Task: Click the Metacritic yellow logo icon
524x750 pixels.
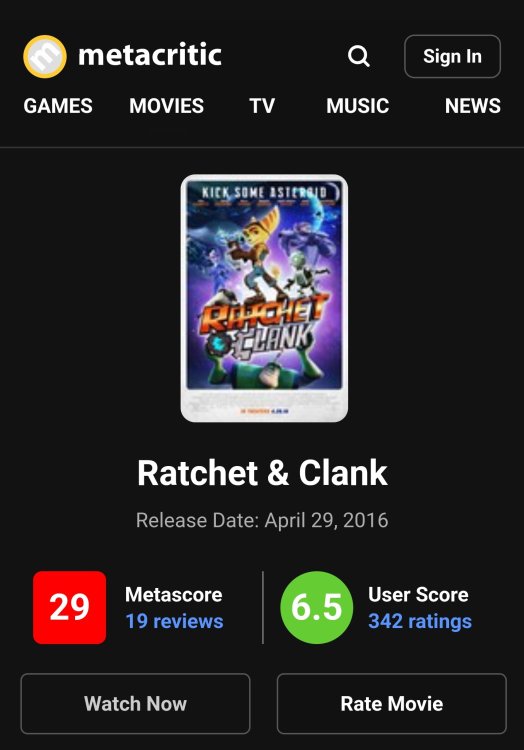Action: tap(45, 56)
